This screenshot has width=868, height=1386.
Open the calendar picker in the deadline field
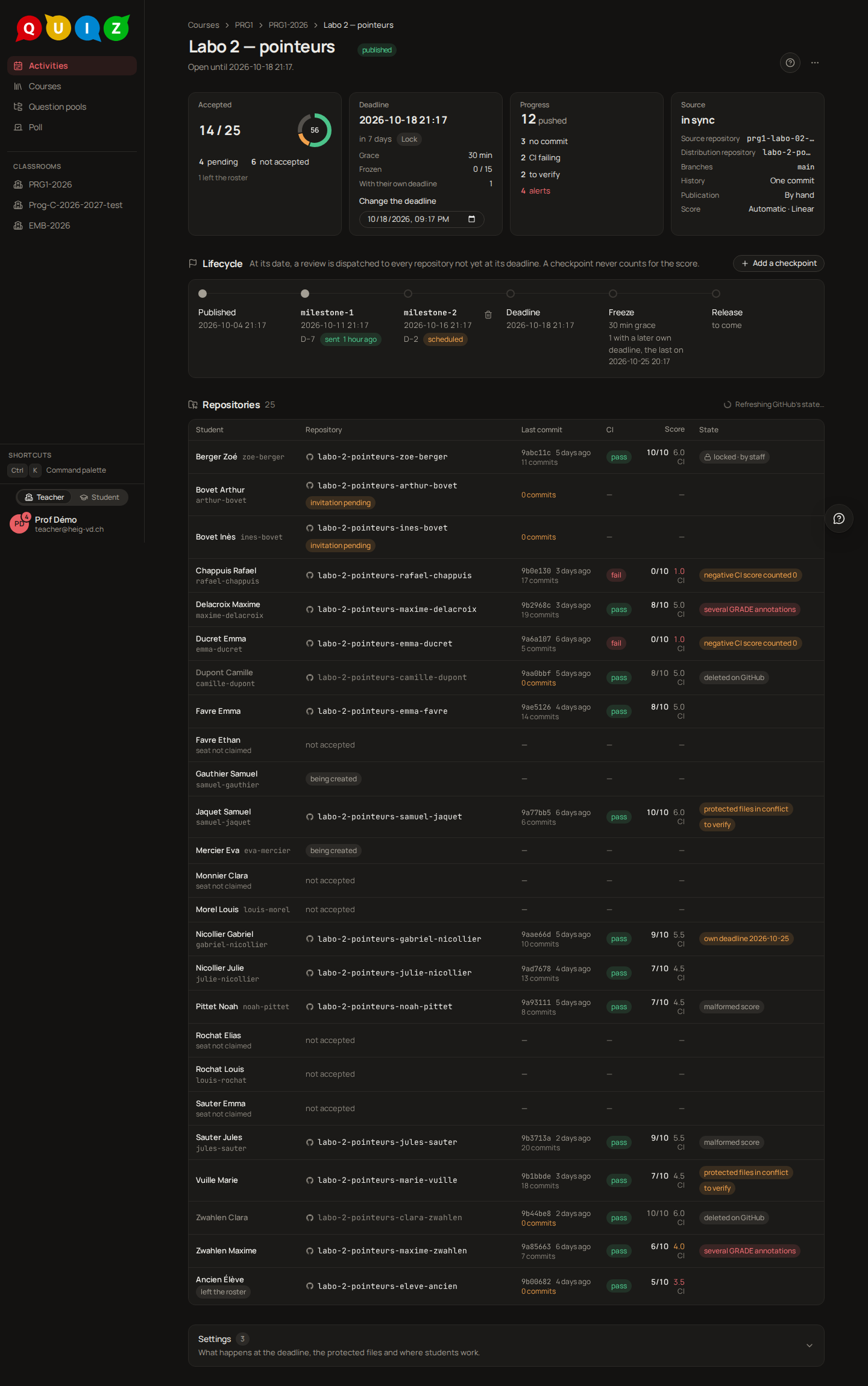click(x=471, y=219)
